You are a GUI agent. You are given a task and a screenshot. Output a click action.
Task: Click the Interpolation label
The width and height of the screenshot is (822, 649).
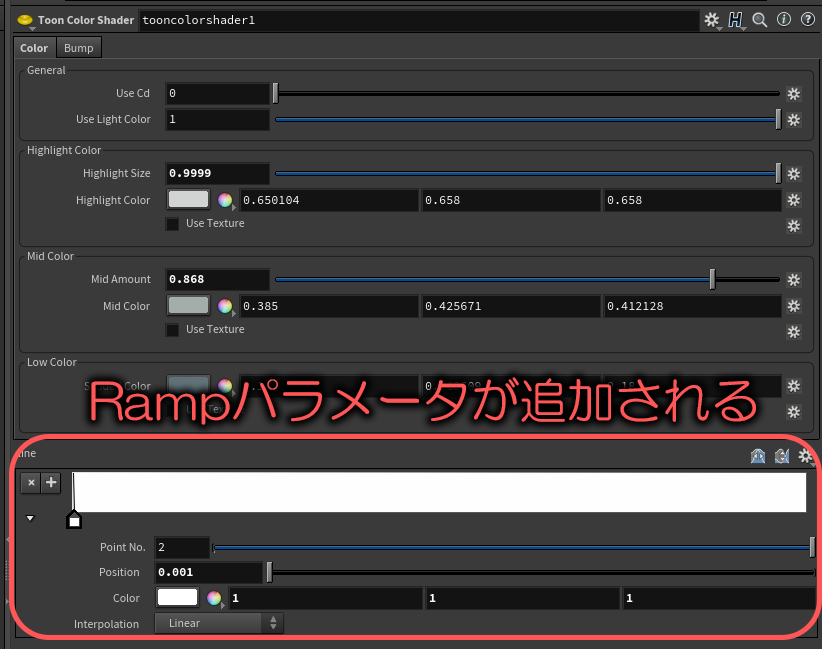(106, 624)
